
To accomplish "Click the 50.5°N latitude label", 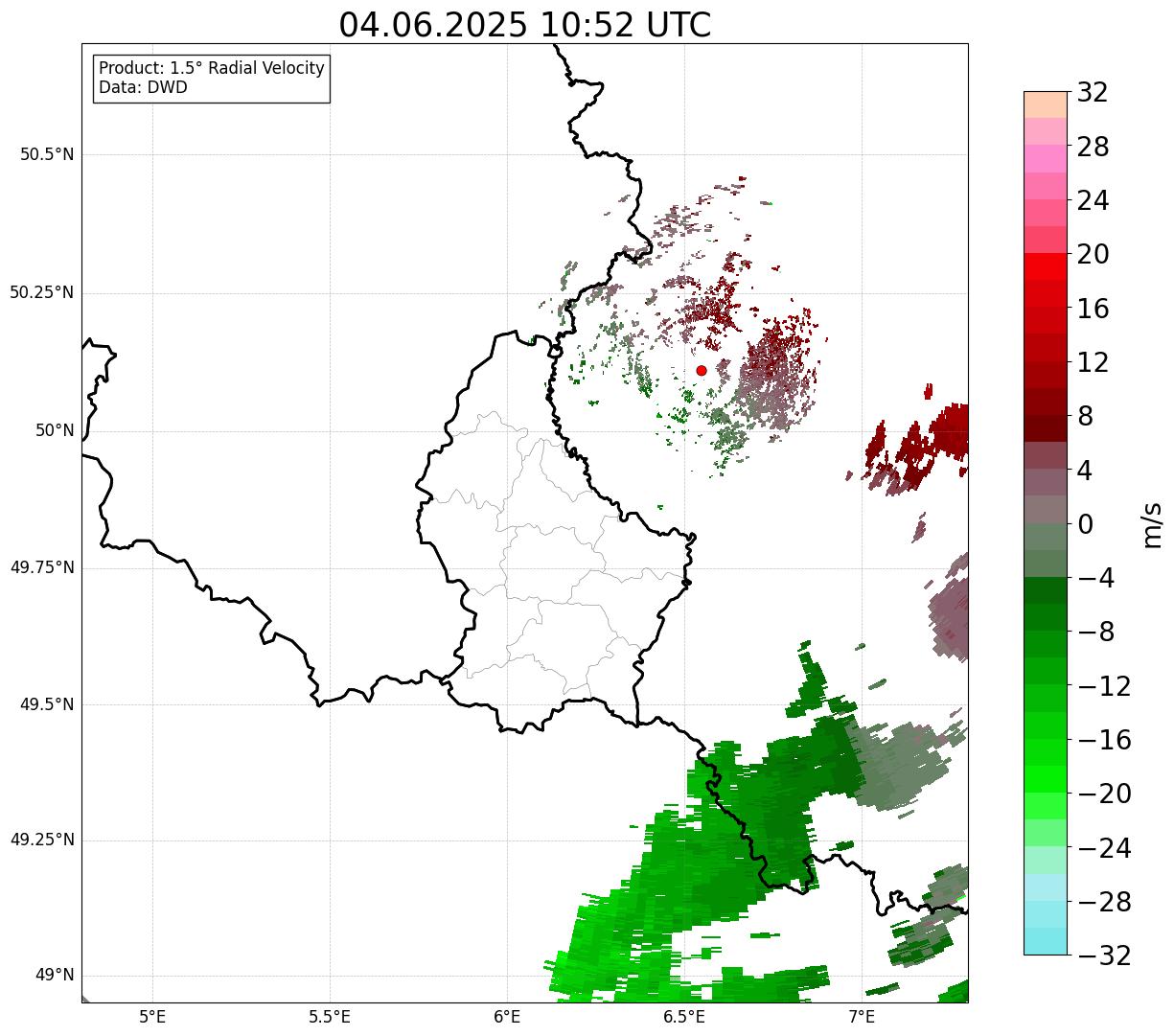I will [x=47, y=155].
